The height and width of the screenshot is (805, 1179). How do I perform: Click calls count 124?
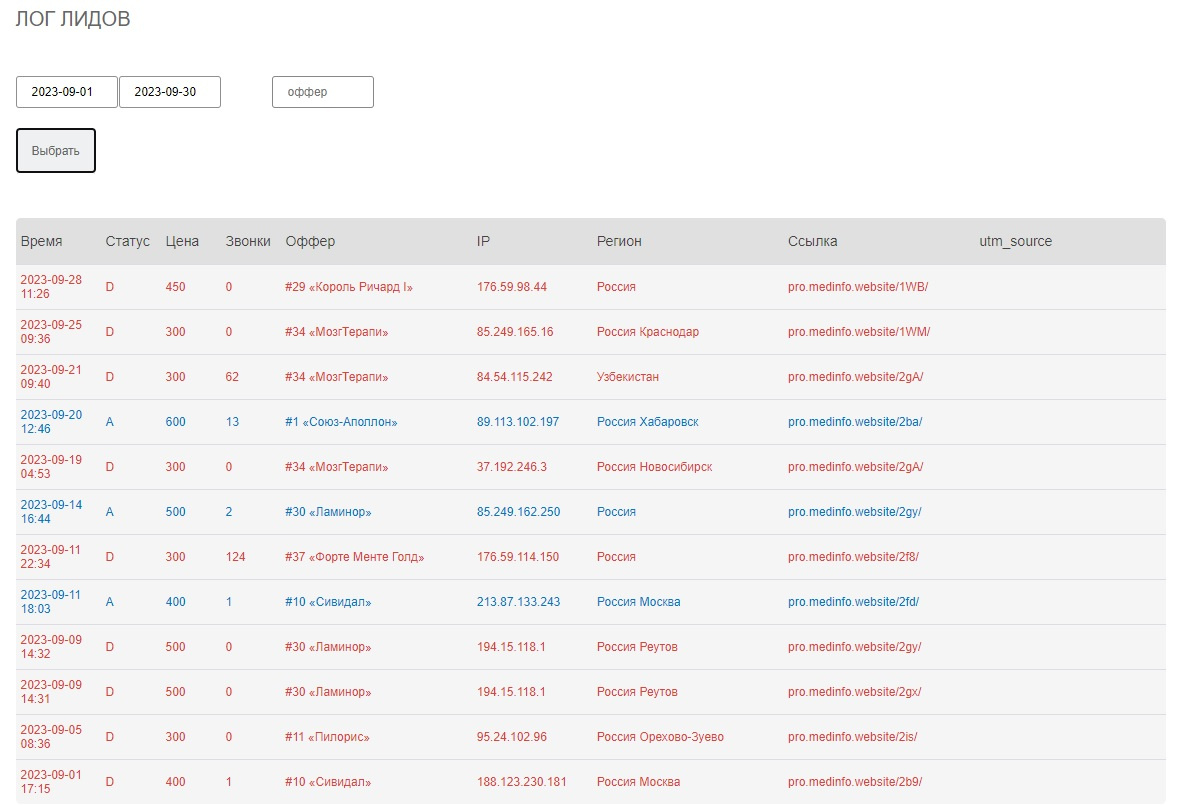coord(235,557)
